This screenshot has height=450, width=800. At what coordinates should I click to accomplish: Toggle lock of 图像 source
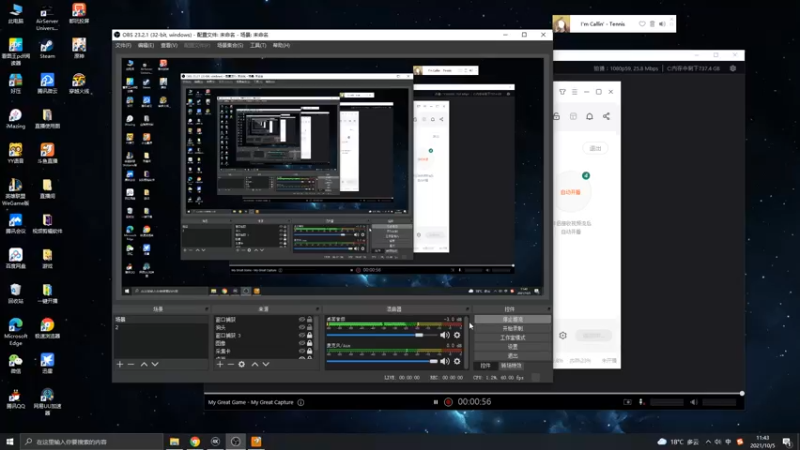(x=310, y=343)
